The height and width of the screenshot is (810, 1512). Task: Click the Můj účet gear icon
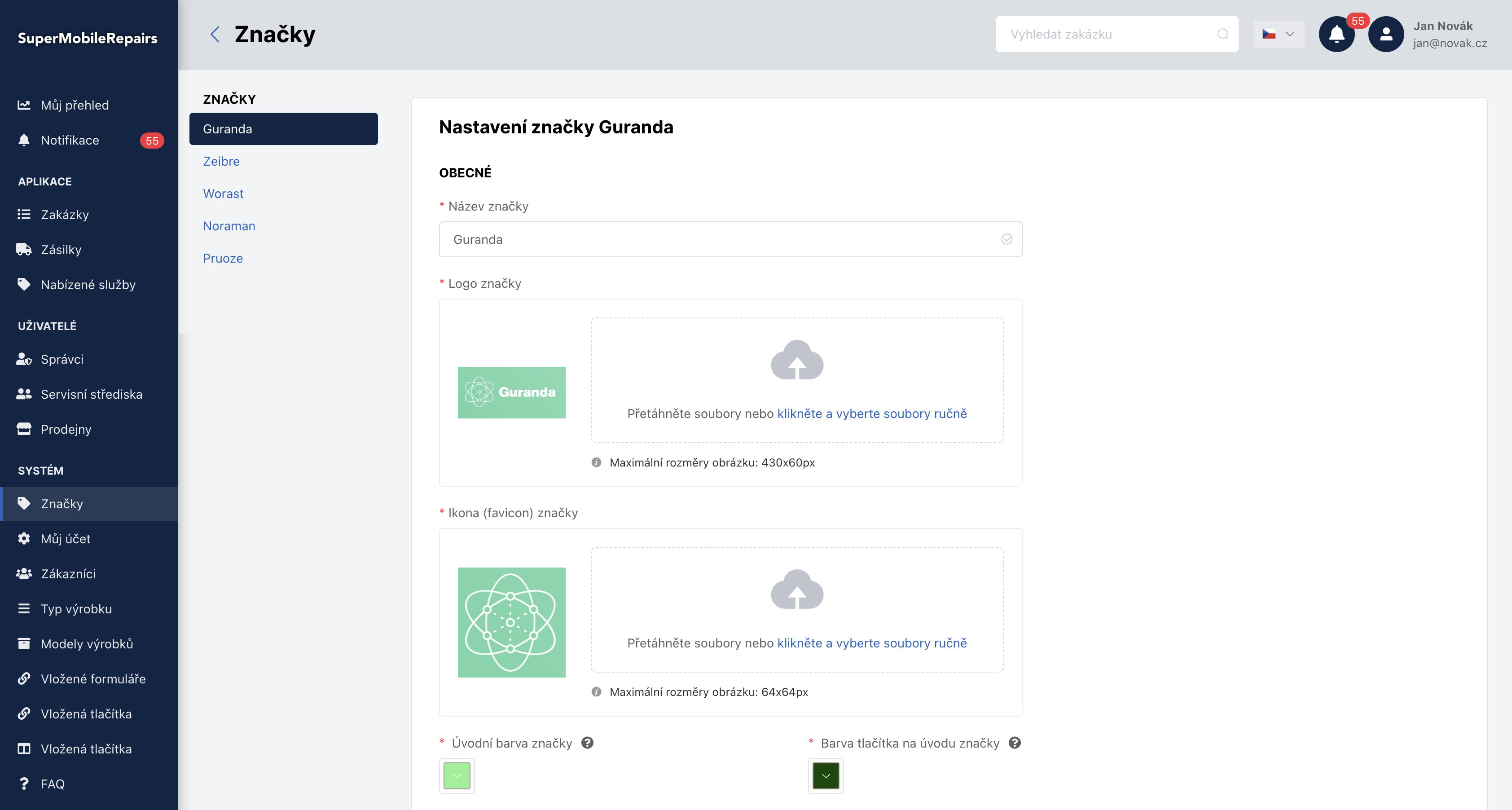23,538
